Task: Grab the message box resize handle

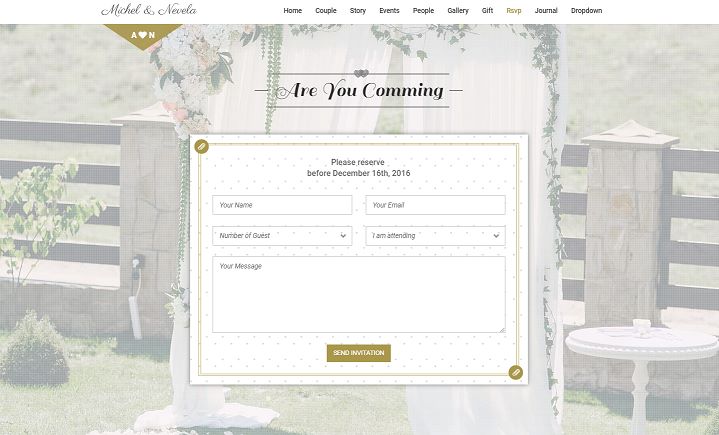Action: pos(502,330)
